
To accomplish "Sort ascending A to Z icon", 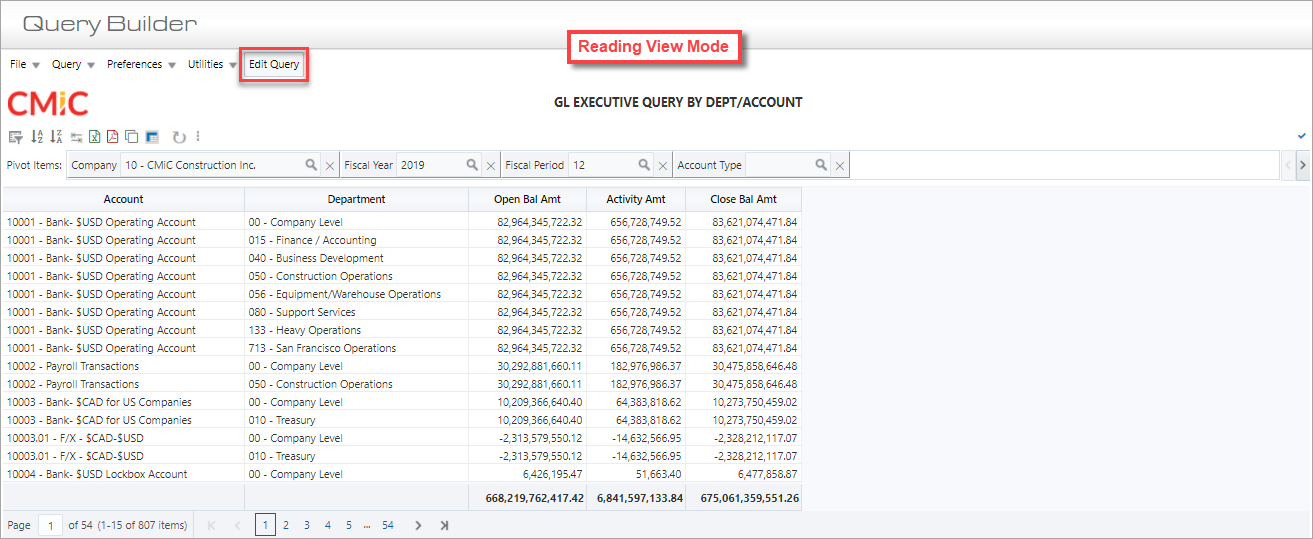I will [37, 137].
